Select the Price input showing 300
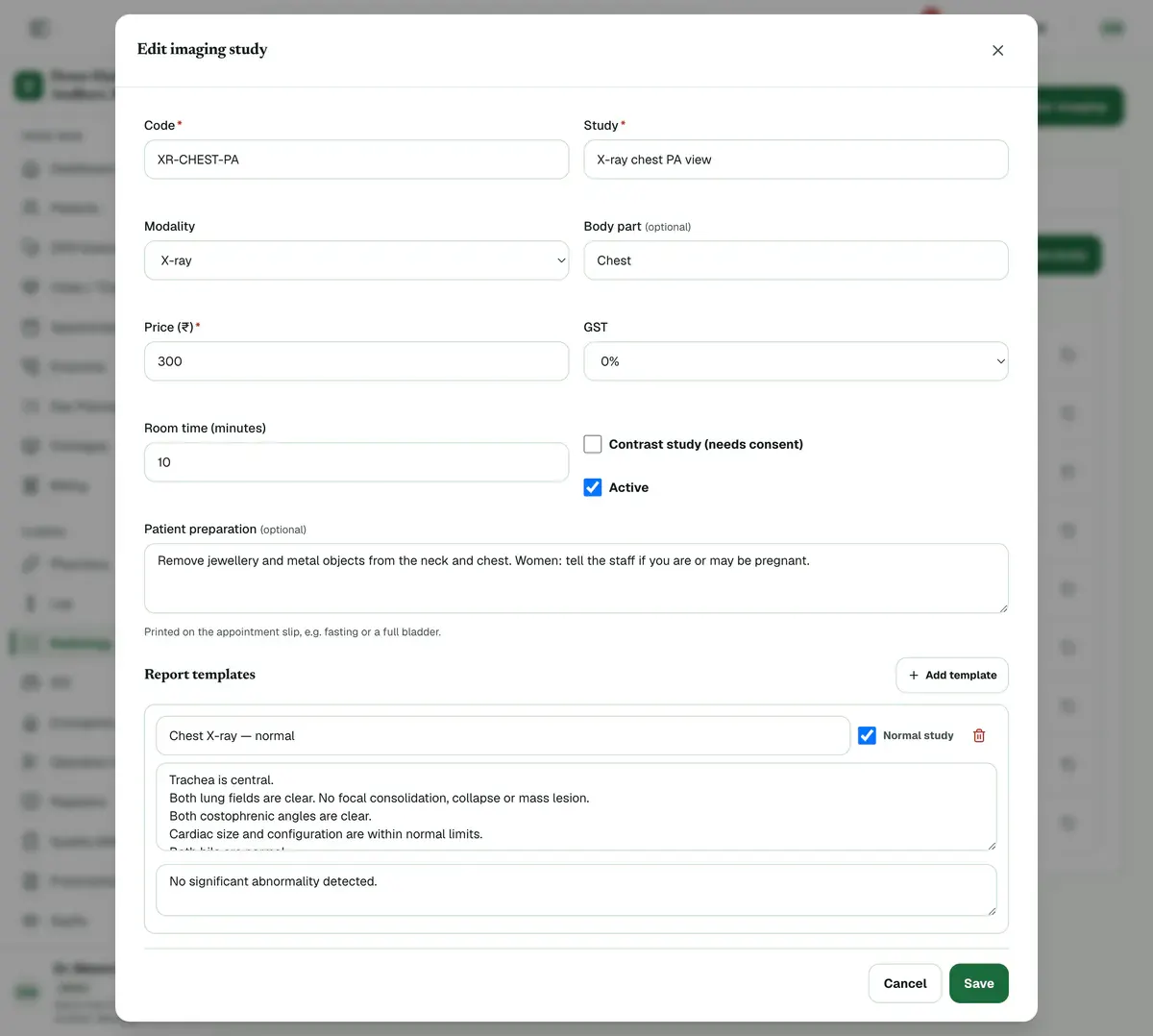The image size is (1153, 1036). pyautogui.click(x=356, y=361)
